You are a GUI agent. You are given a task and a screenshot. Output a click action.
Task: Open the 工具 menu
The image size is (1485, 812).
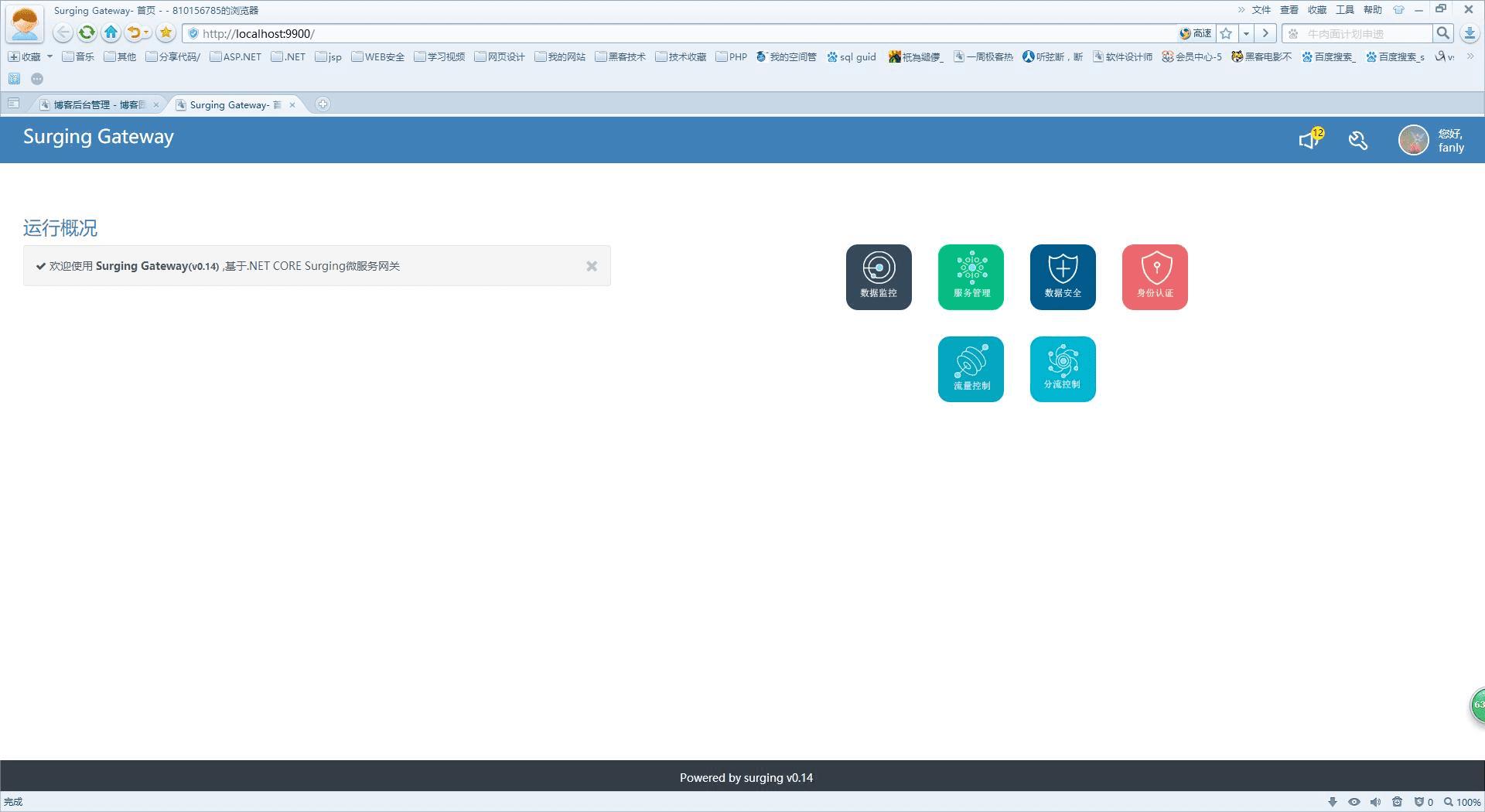coord(1345,10)
